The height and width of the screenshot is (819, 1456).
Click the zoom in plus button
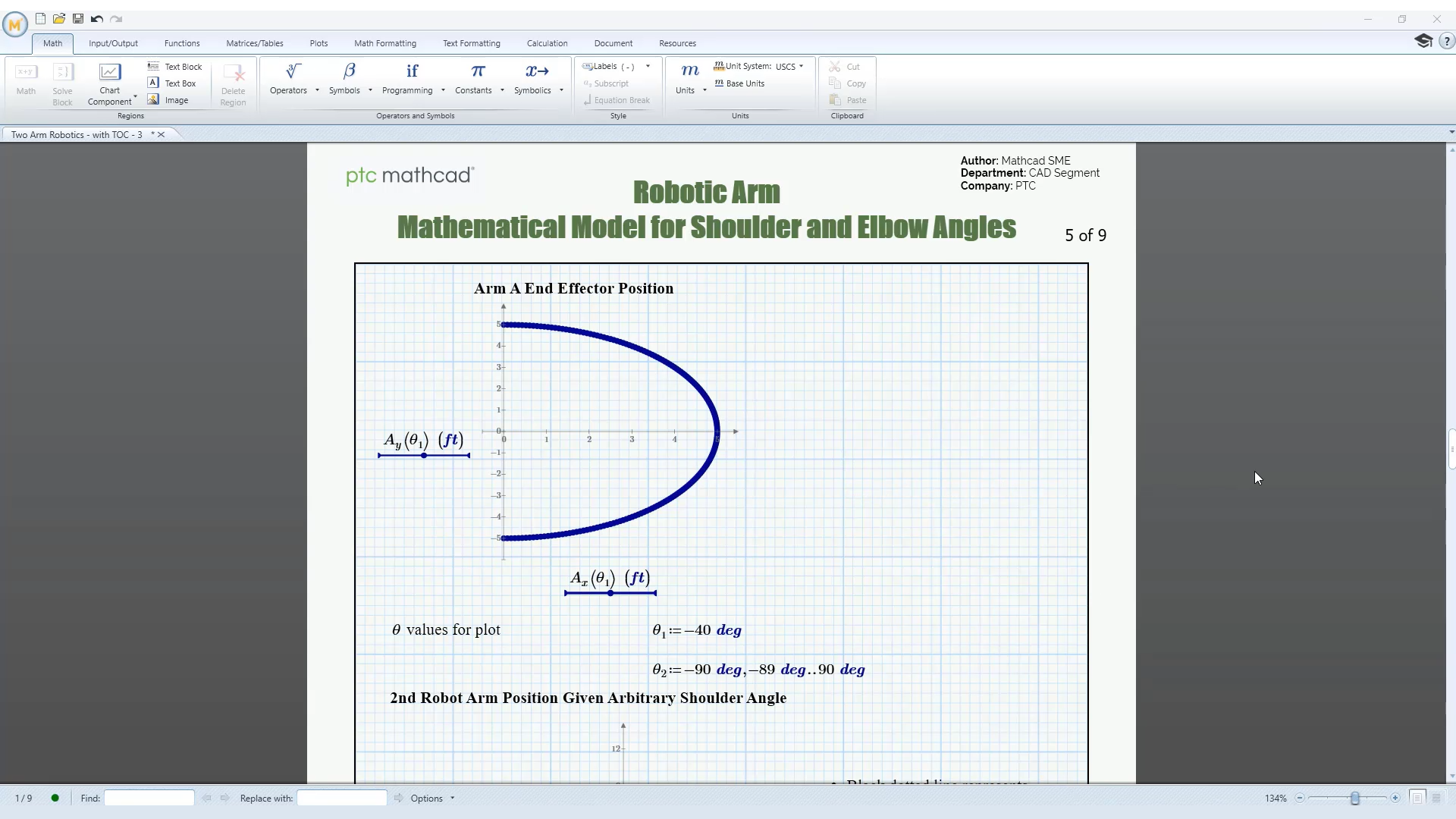[x=1395, y=799]
